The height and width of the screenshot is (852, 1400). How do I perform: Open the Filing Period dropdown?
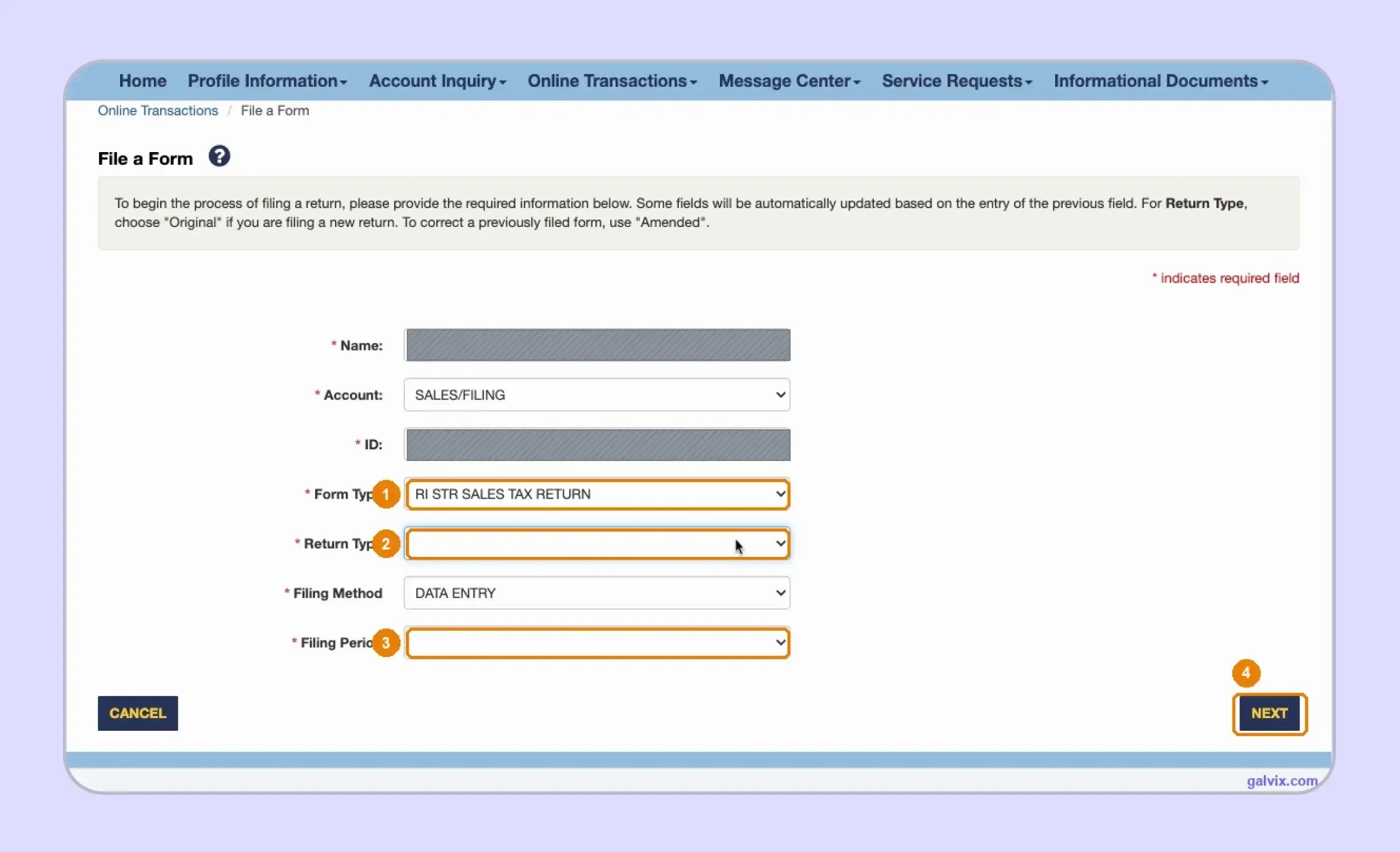pos(597,643)
